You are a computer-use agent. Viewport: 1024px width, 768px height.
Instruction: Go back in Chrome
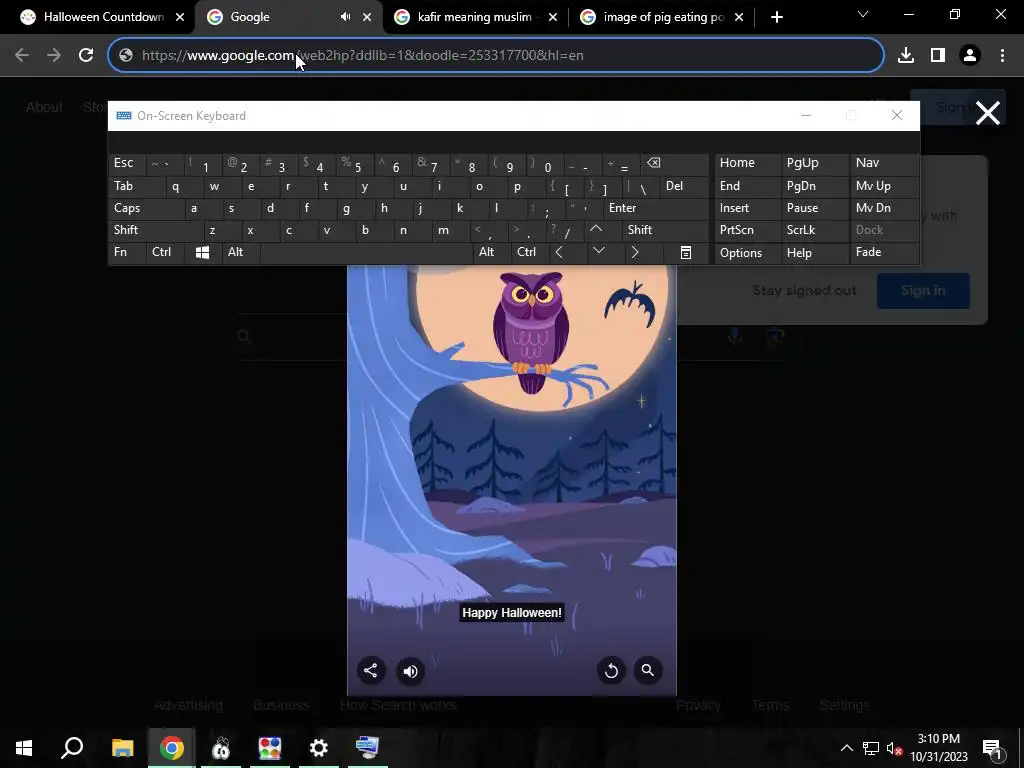22,55
